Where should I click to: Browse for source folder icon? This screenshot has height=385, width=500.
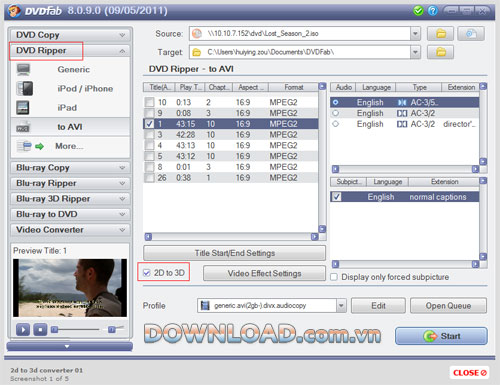click(x=440, y=34)
